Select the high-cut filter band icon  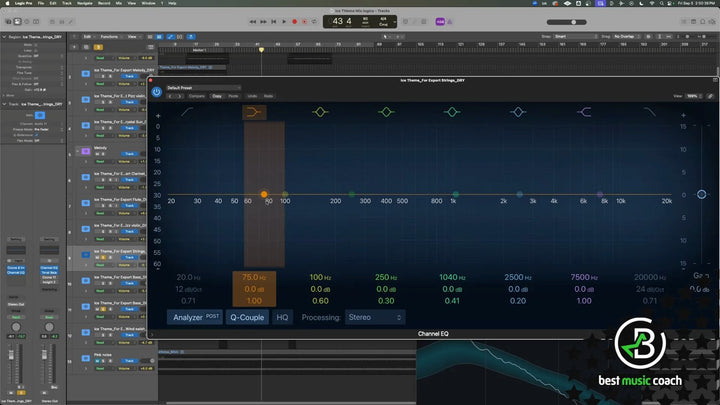click(x=649, y=112)
